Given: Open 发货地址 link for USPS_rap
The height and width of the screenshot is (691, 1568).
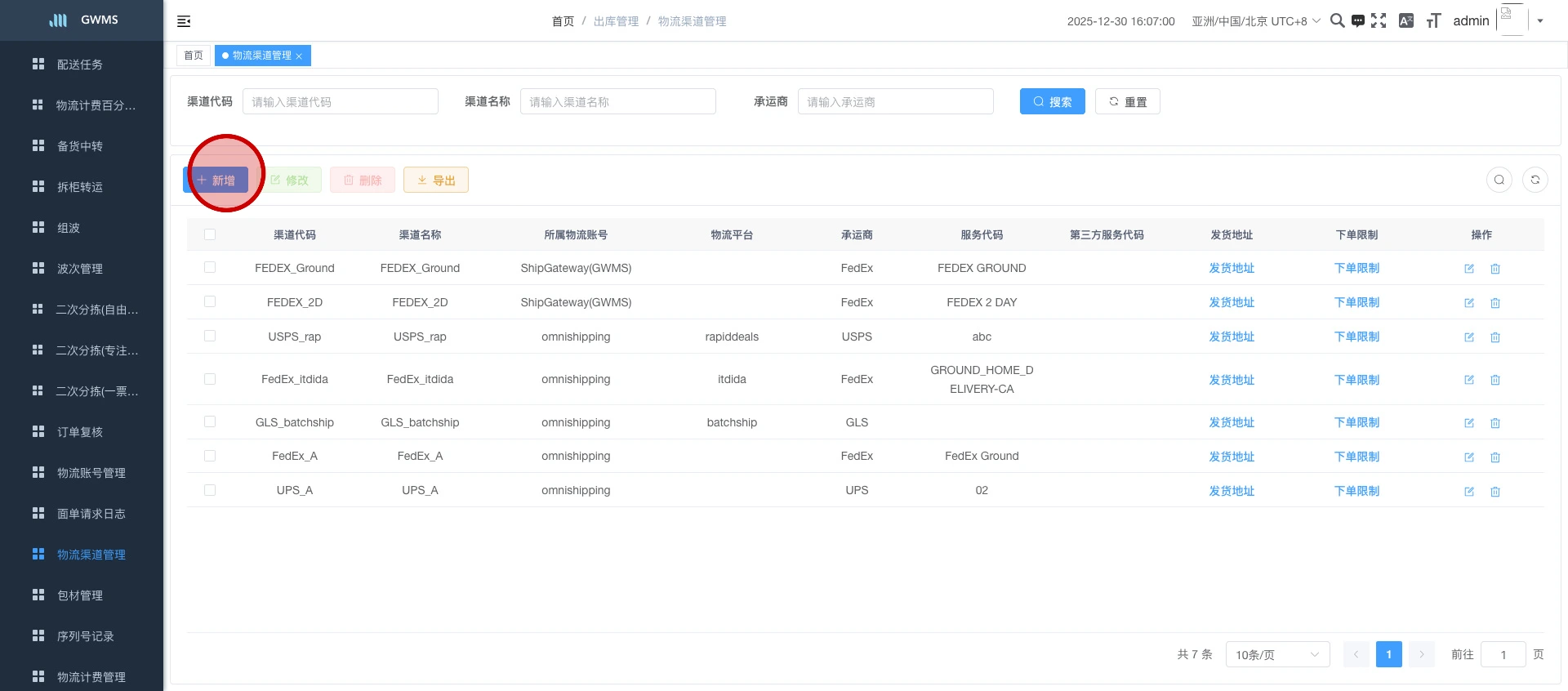Looking at the screenshot, I should 1232,337.
